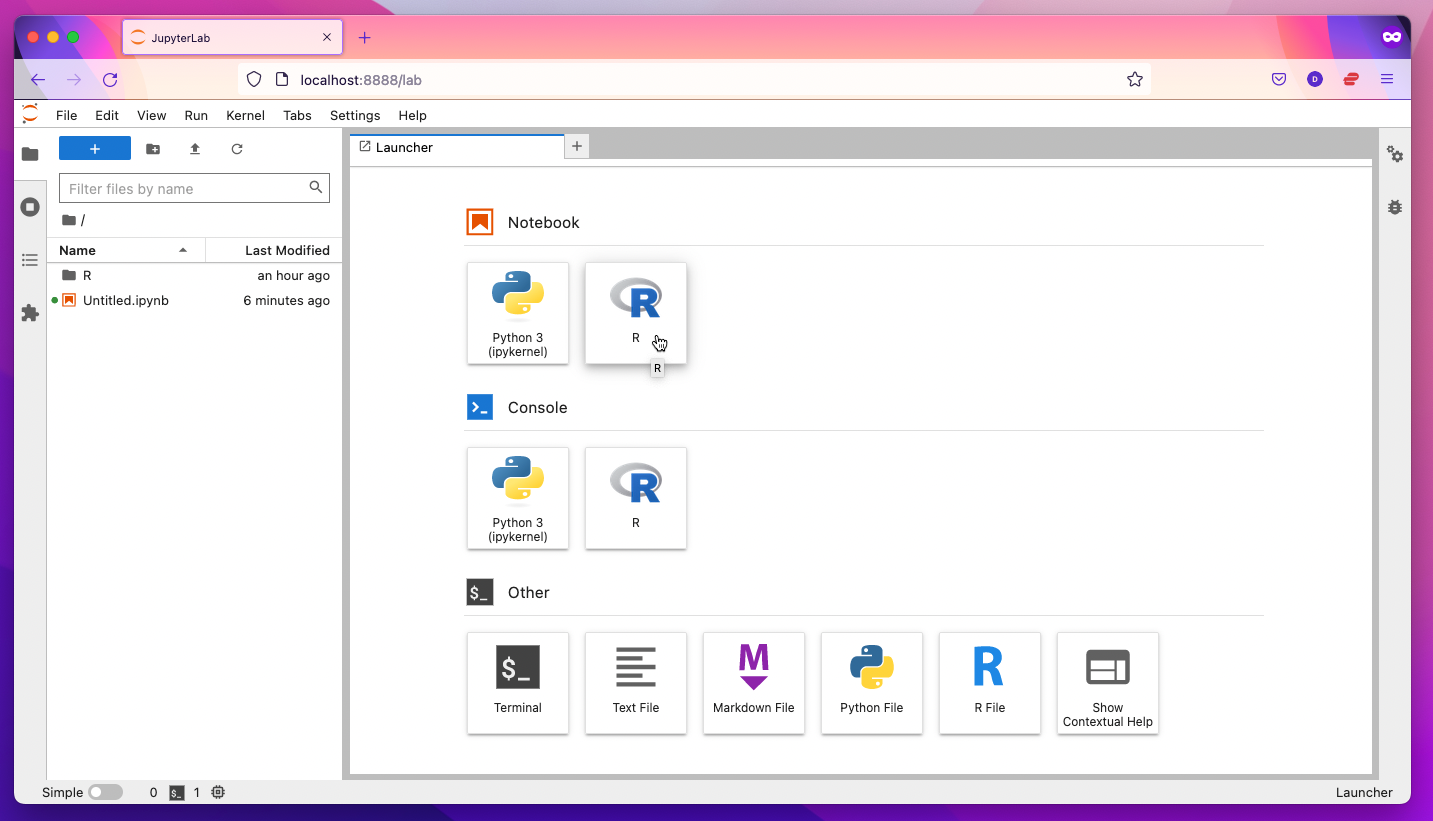Create a new Markdown File
The image size is (1433, 821).
pyautogui.click(x=754, y=683)
